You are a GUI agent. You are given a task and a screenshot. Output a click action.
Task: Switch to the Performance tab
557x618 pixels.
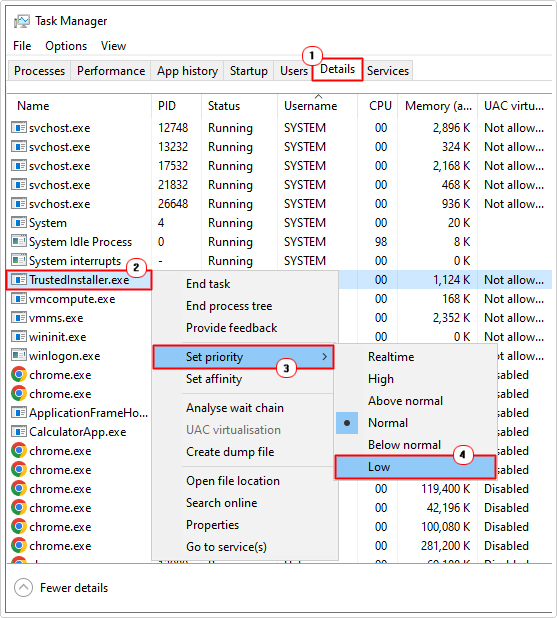click(x=111, y=71)
